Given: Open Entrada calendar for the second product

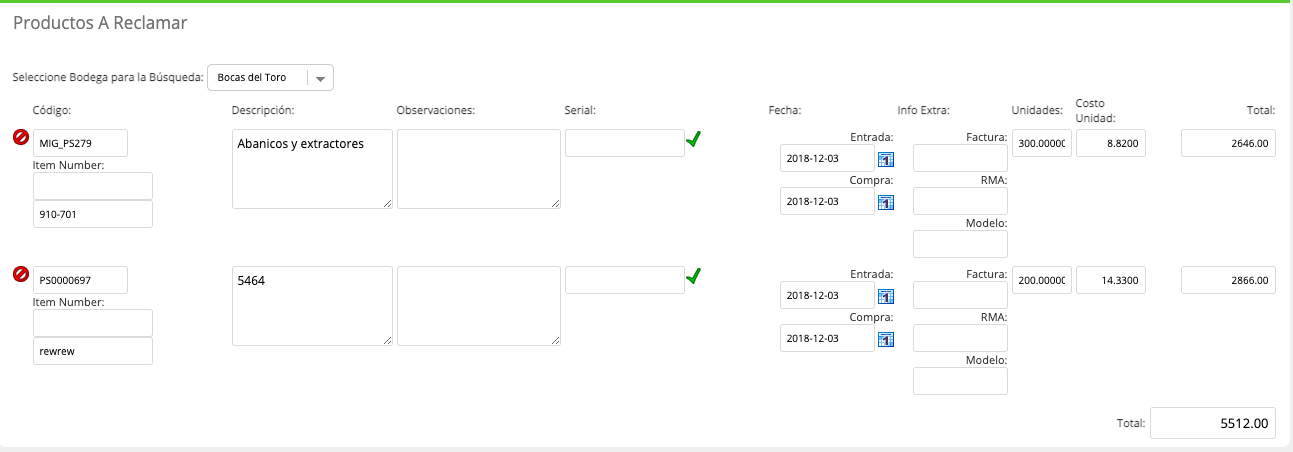Looking at the screenshot, I should tap(885, 296).
